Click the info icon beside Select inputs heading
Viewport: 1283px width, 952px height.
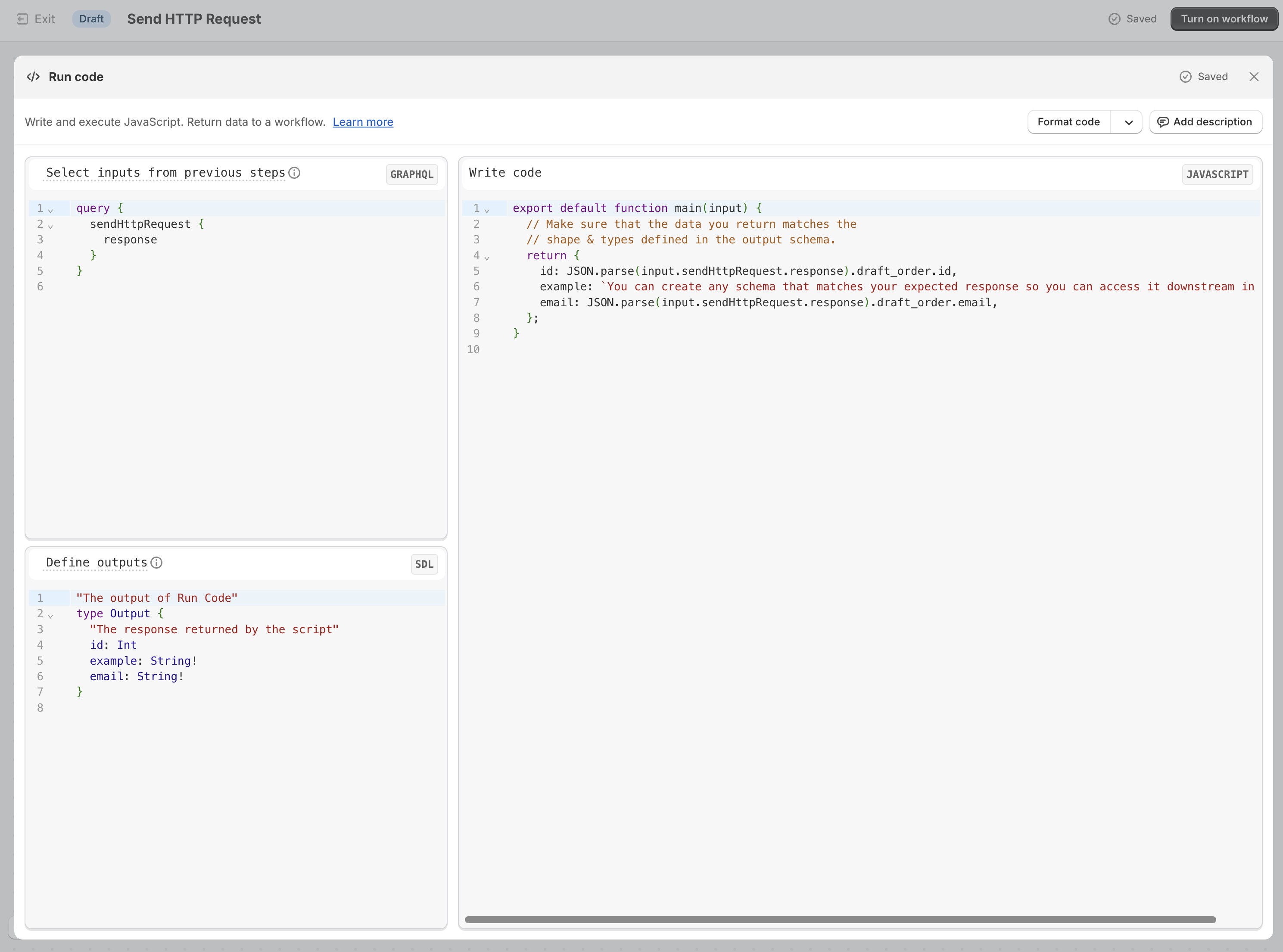point(295,173)
